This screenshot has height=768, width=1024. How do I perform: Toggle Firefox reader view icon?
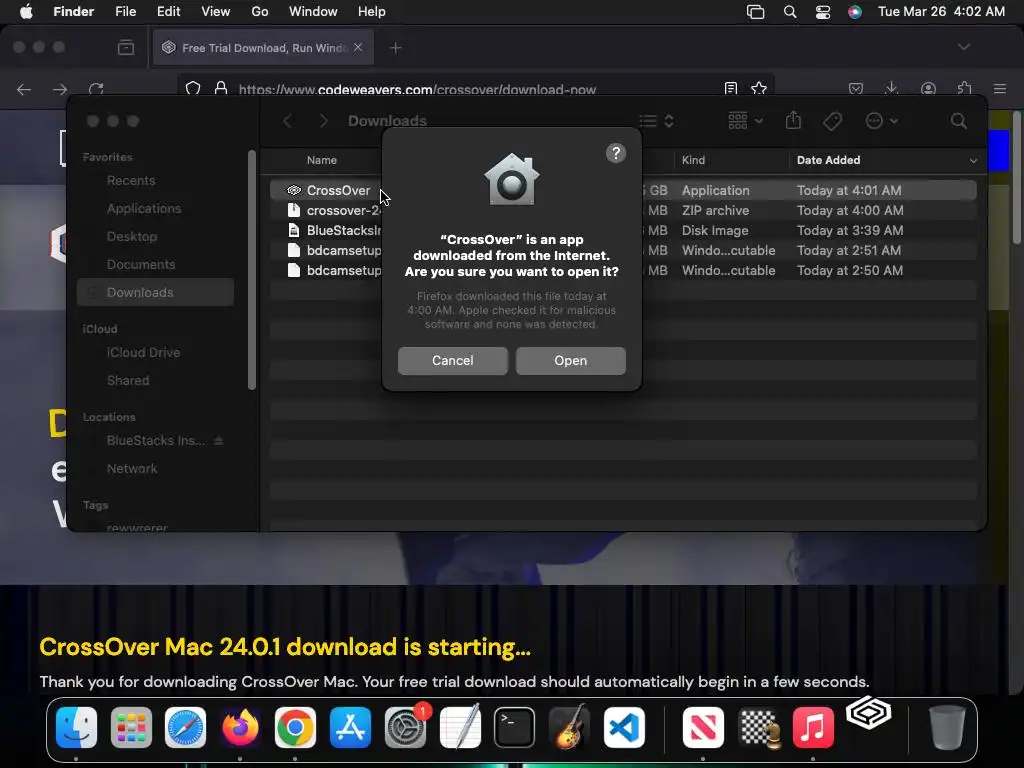point(731,88)
